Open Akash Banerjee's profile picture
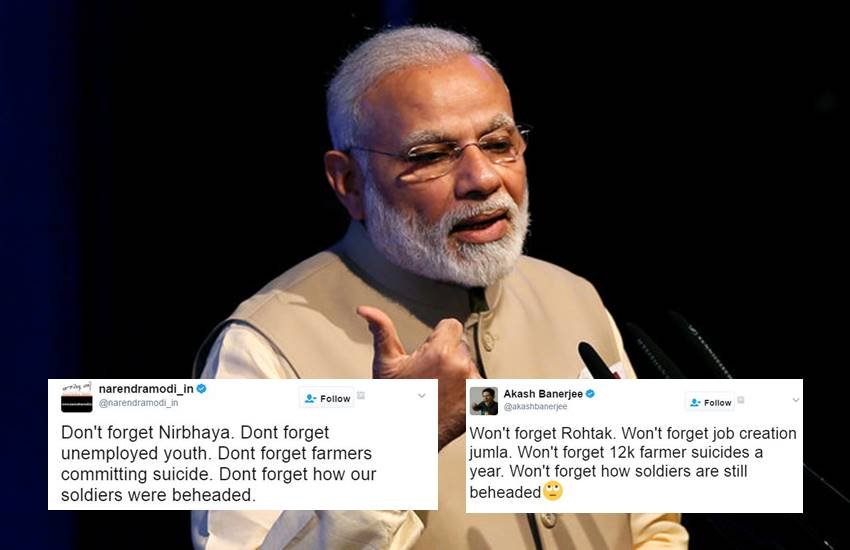Viewport: 850px width, 550px height. pyautogui.click(x=484, y=401)
